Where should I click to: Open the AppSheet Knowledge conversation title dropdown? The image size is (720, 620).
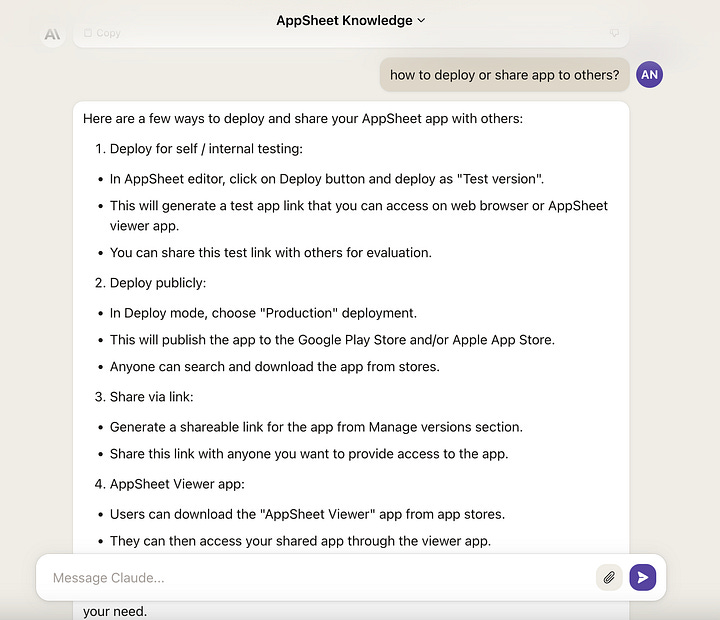351,21
